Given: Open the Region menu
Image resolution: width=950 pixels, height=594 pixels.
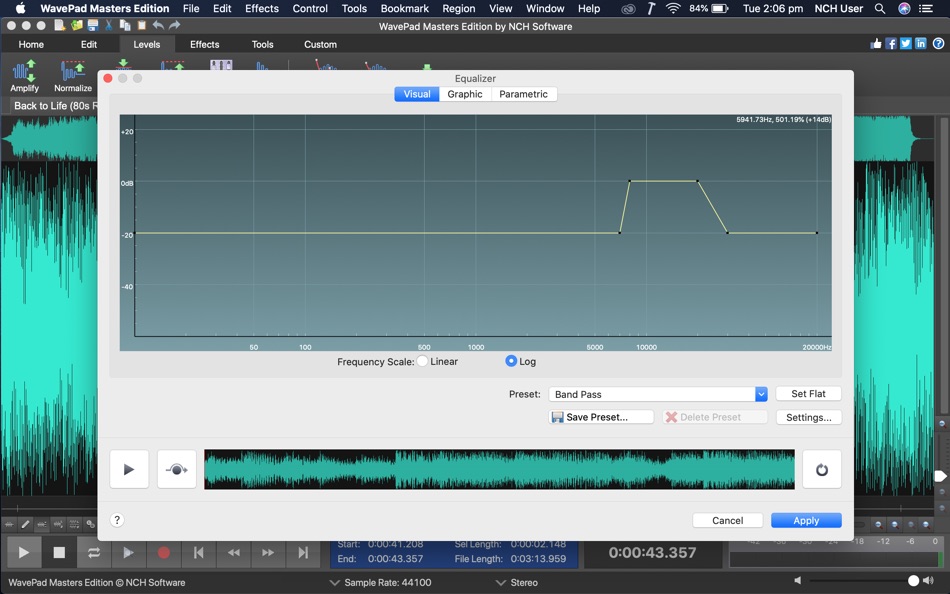Looking at the screenshot, I should pos(459,8).
